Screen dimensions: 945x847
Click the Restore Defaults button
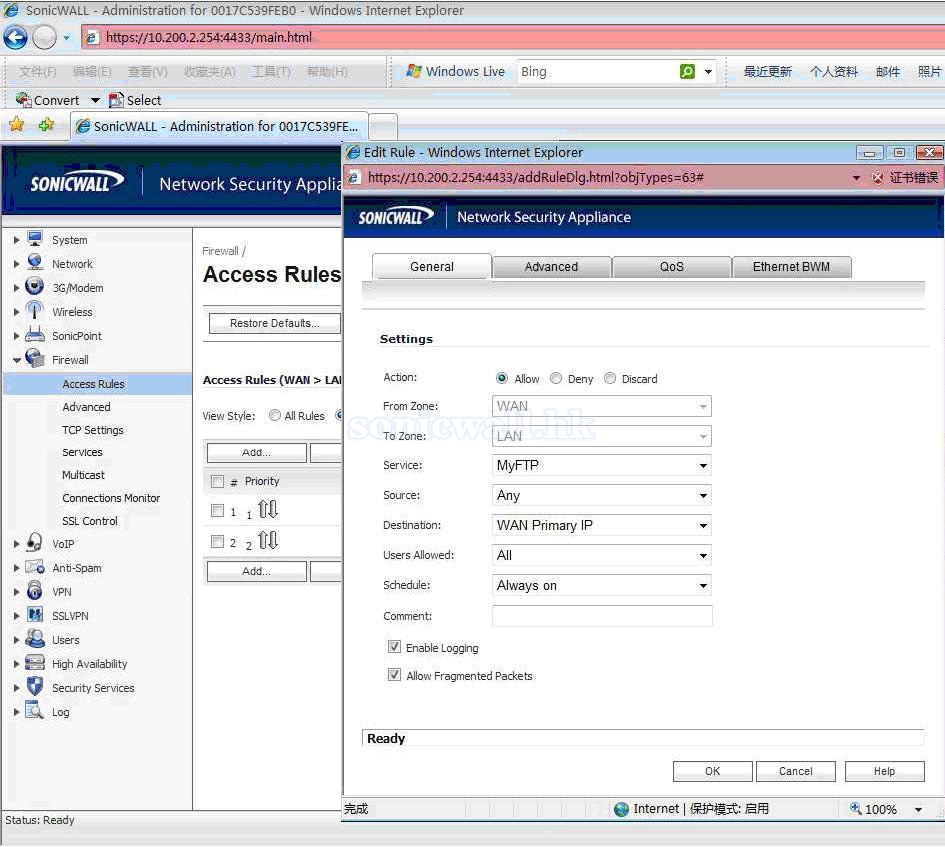(275, 323)
